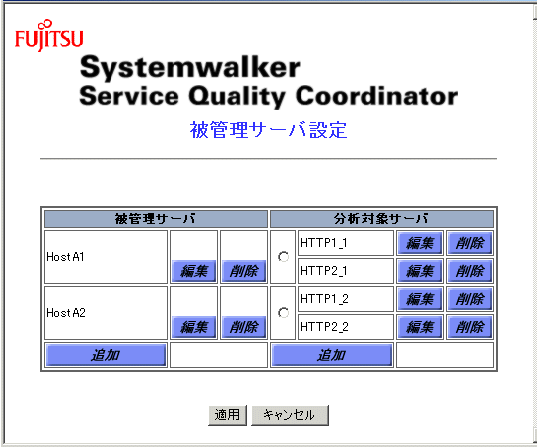Click the HTTP2_1 cell text
Image resolution: width=537 pixels, height=447 pixels.
[x=324, y=271]
